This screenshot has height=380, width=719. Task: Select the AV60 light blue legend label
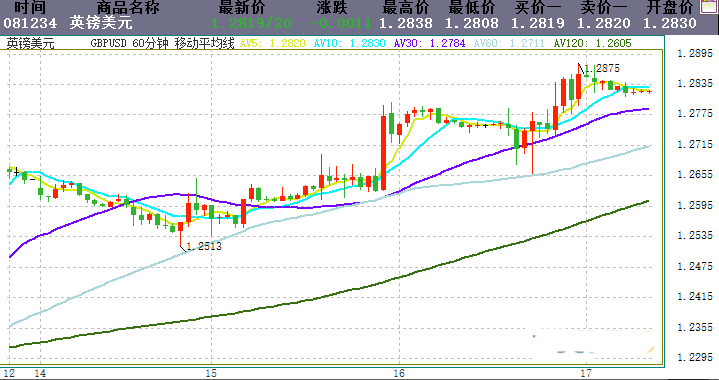pyautogui.click(x=509, y=44)
